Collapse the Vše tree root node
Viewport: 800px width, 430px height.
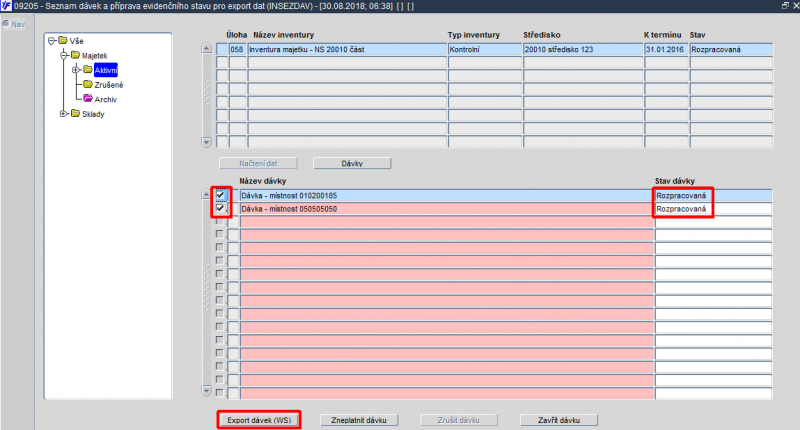coord(52,41)
